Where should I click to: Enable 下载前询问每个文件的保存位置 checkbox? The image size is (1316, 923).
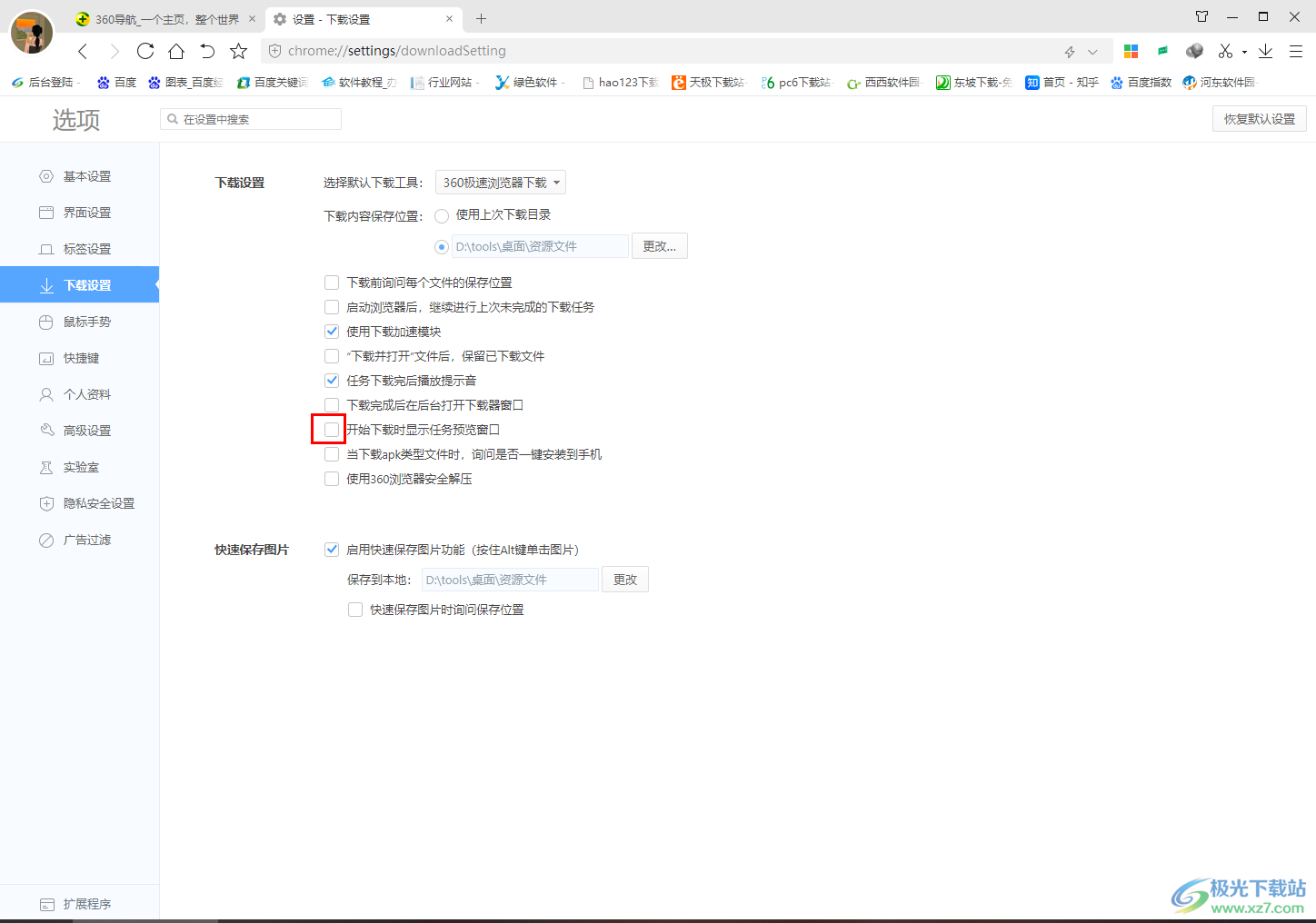(x=332, y=283)
